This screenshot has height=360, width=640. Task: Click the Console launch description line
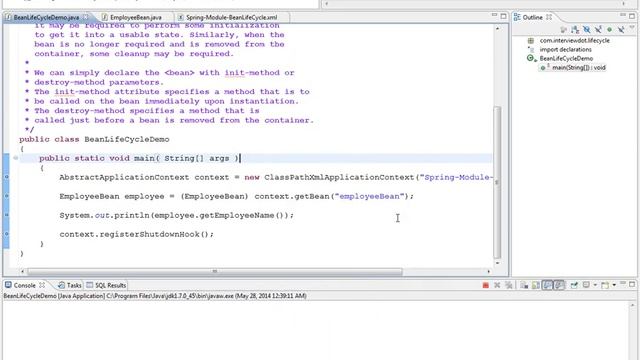(155, 296)
